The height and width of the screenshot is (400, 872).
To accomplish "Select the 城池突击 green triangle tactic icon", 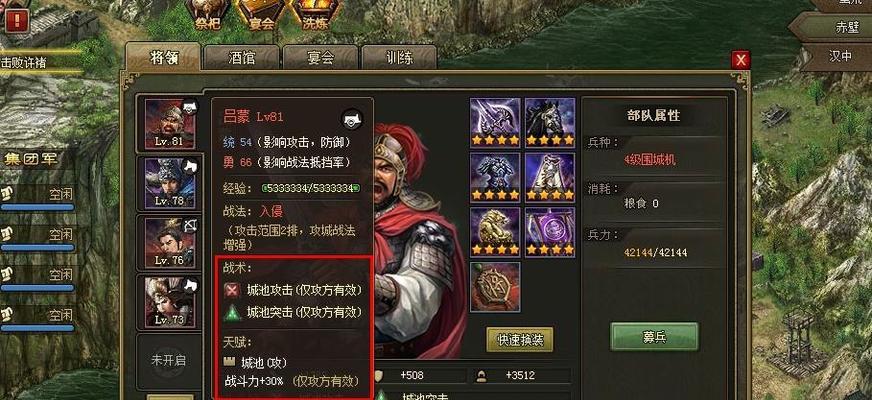I will [x=232, y=313].
